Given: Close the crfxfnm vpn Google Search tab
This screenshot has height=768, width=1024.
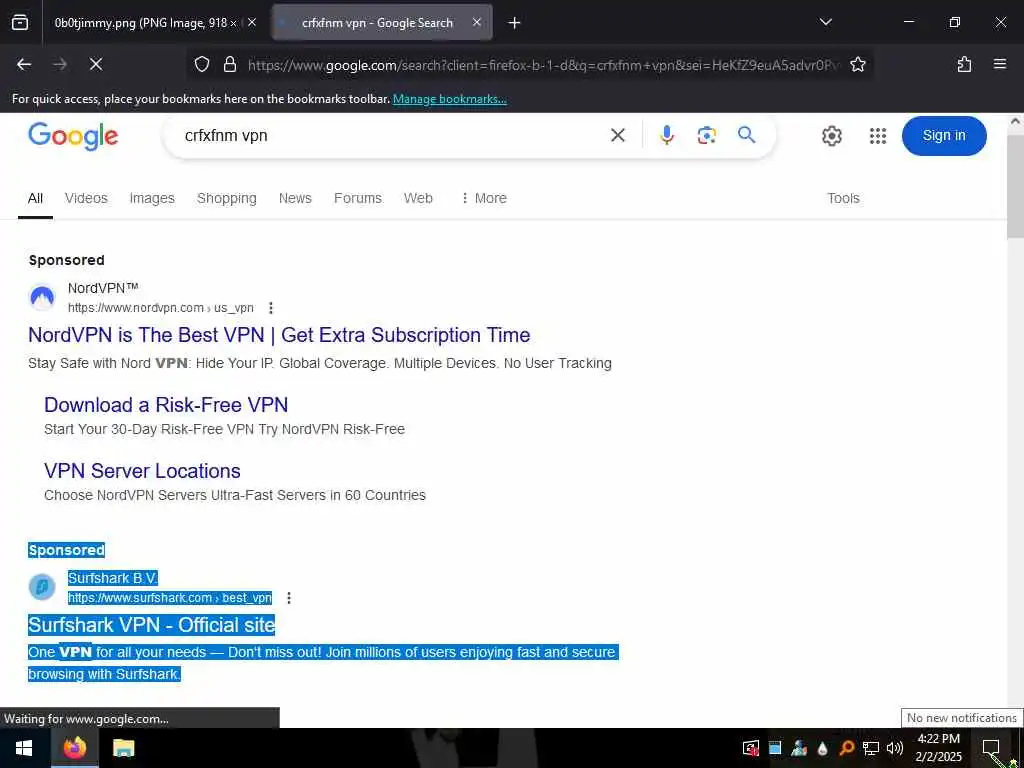Looking at the screenshot, I should click(477, 23).
